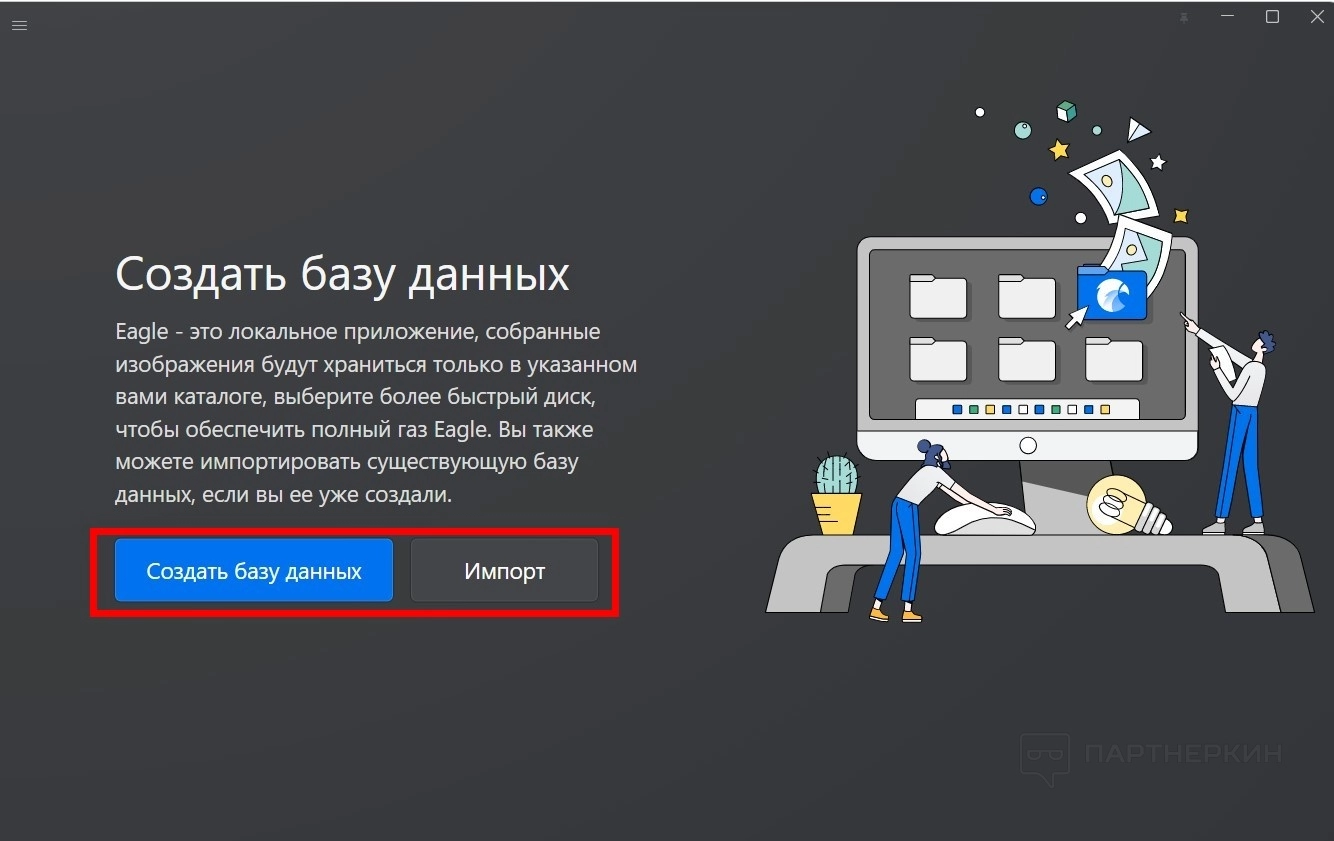Click the blue "Создать базу данных" button
Screen dimensions: 1334x841
254,570
